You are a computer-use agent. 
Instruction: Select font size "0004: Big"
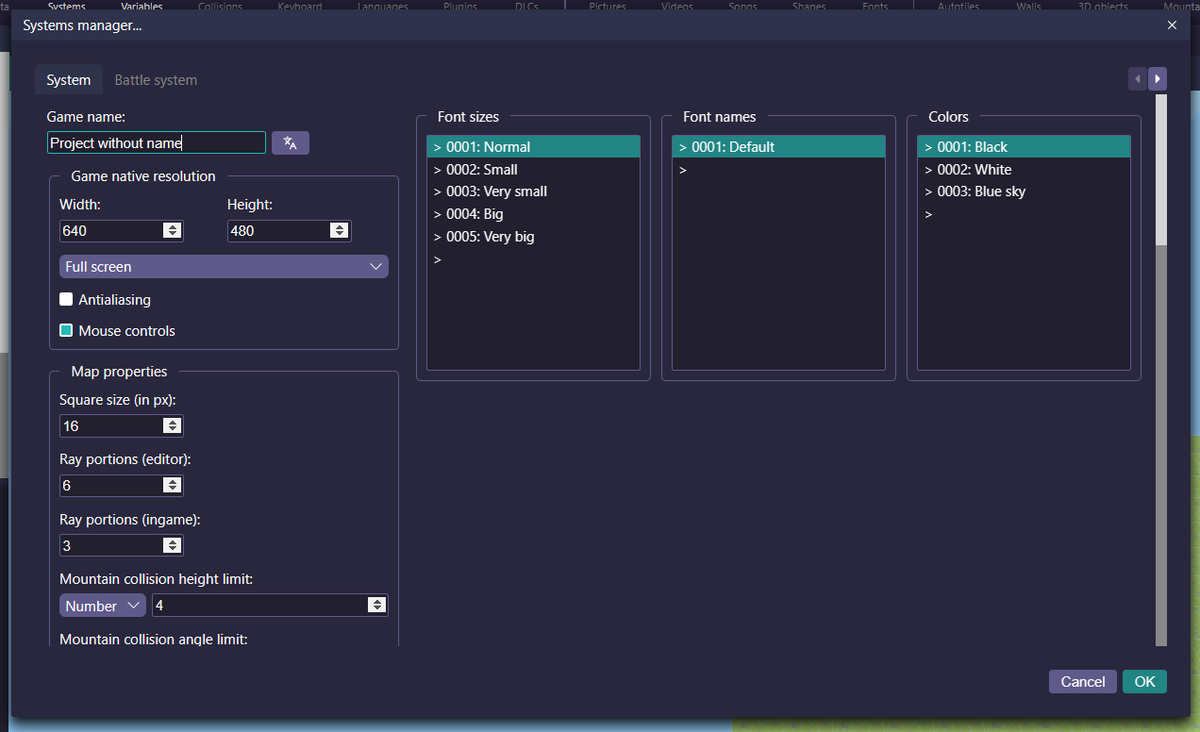point(533,214)
